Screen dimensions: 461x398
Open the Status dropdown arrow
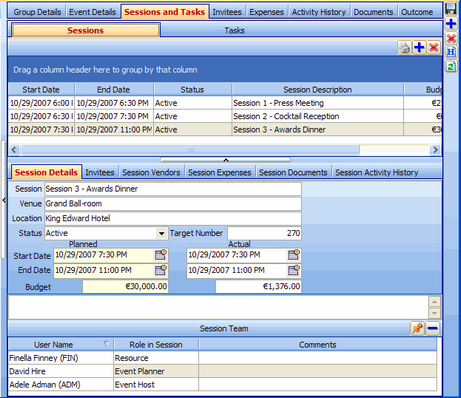162,233
